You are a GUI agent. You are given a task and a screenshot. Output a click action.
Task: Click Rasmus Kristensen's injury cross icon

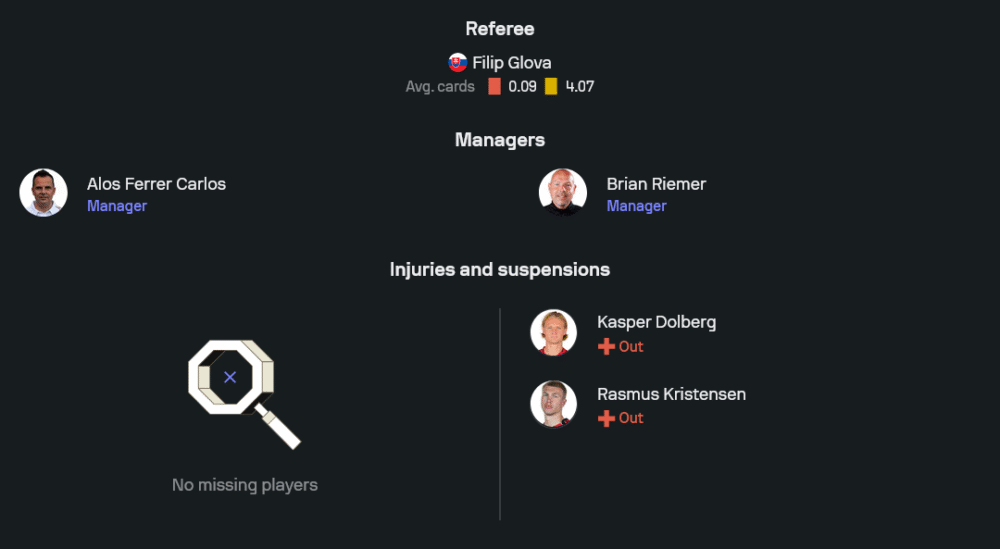pyautogui.click(x=606, y=419)
